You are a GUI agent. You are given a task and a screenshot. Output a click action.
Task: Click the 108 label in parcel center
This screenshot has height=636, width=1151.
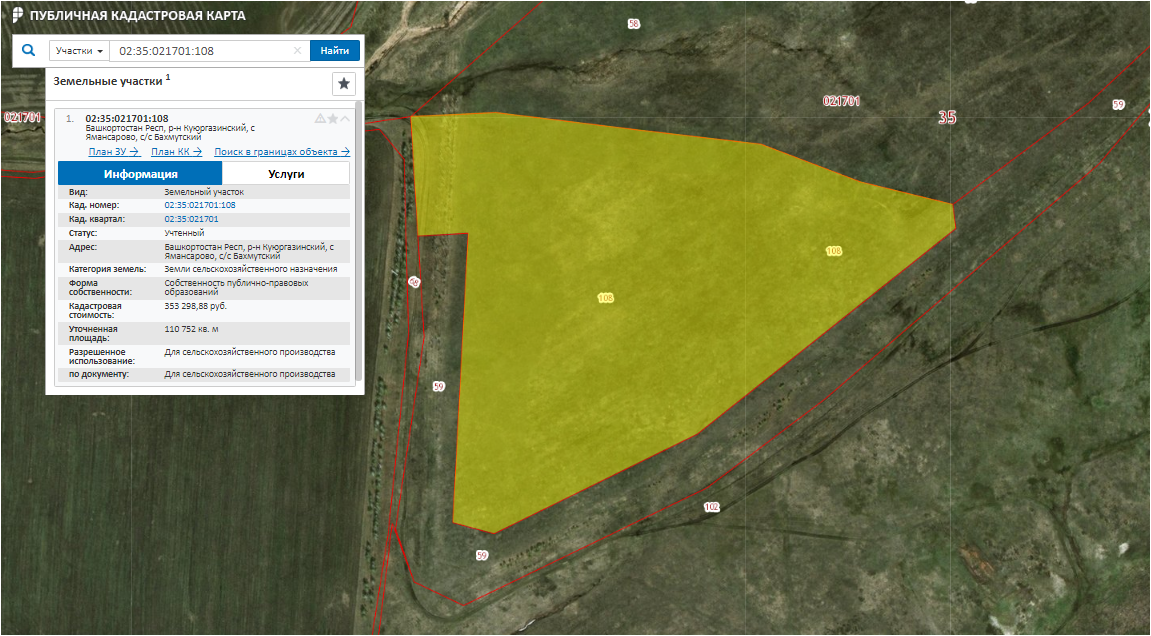click(605, 298)
